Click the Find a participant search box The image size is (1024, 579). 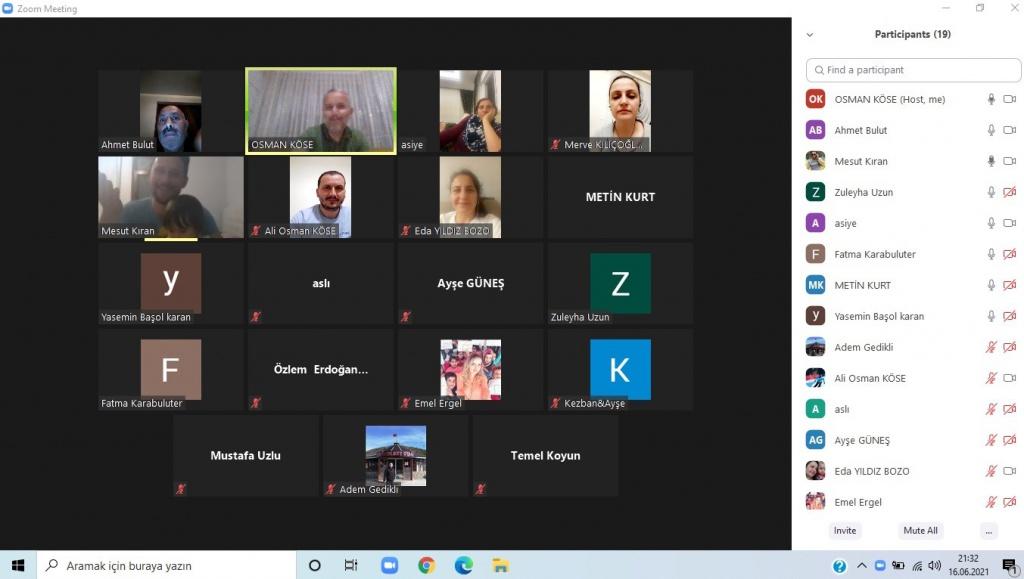914,70
